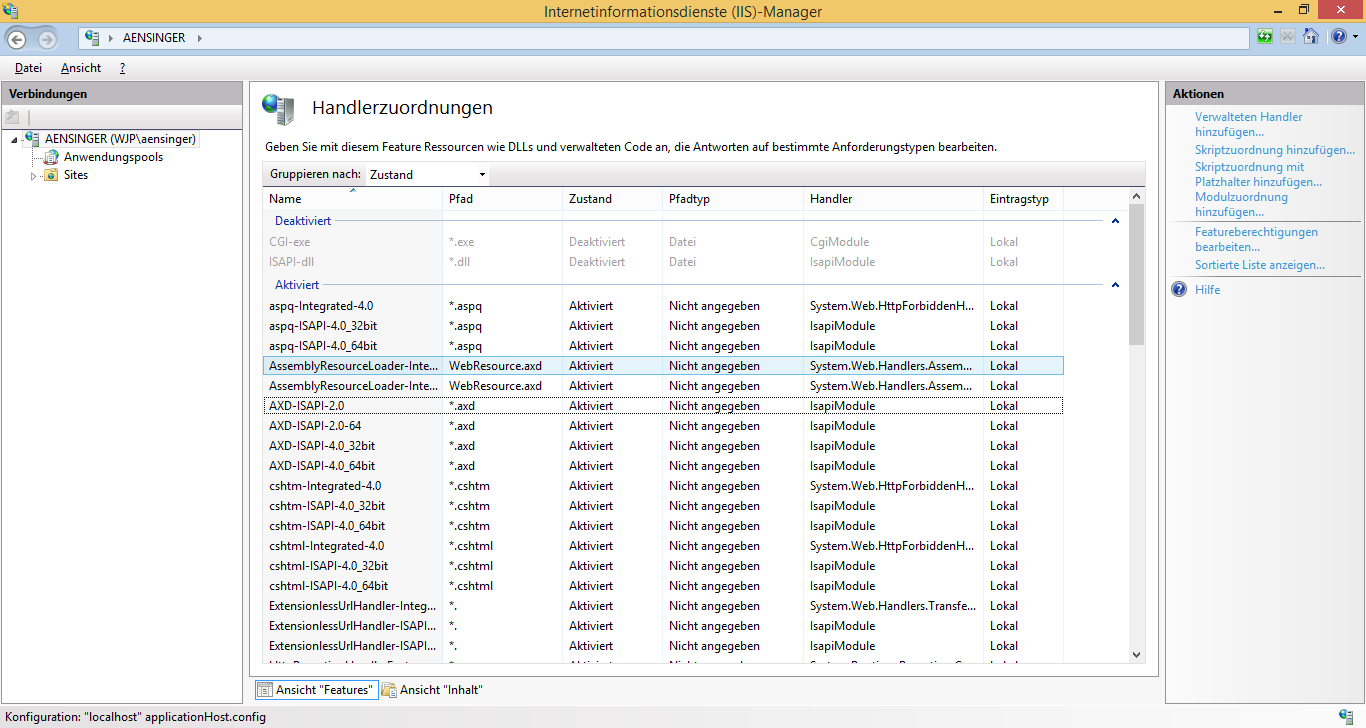Sort by the Handler column header
This screenshot has height=728, width=1366.
click(x=895, y=199)
